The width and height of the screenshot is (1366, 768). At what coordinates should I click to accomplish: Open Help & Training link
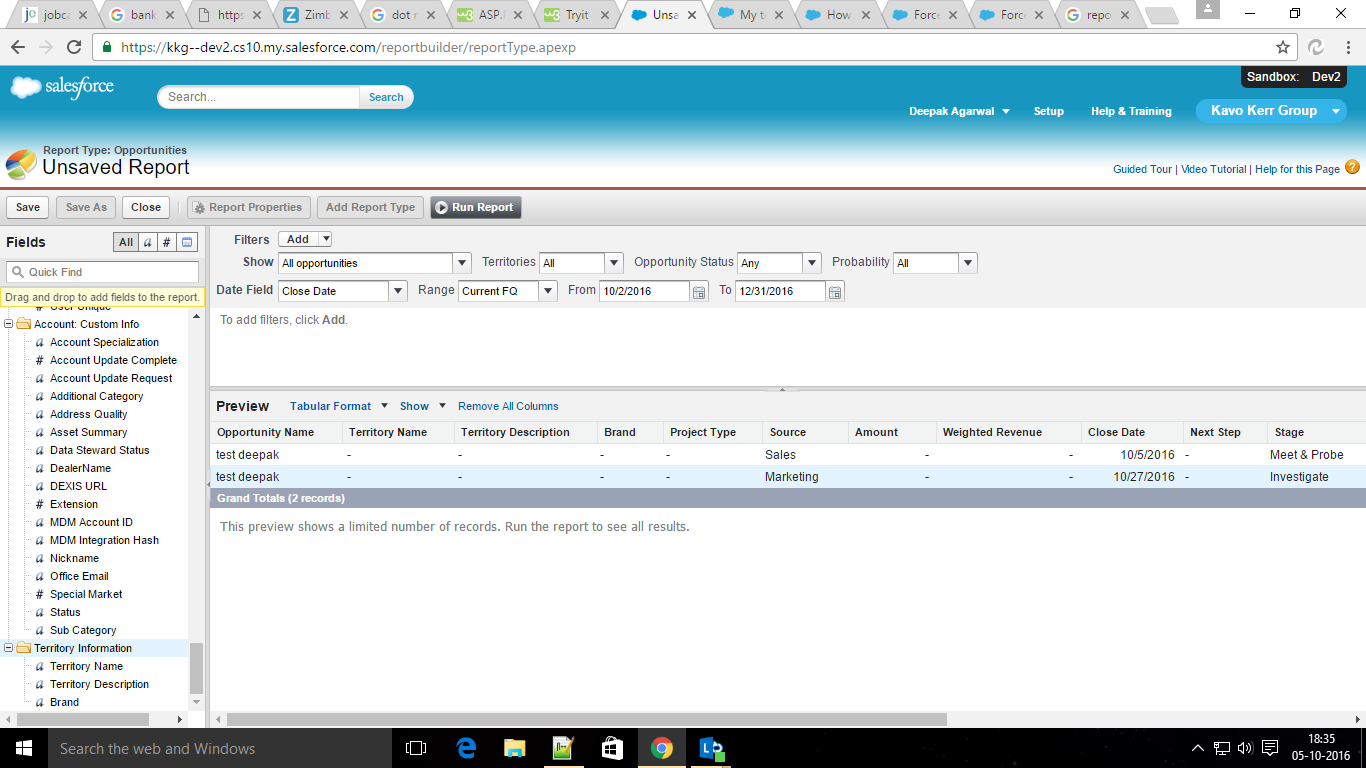coord(1131,111)
